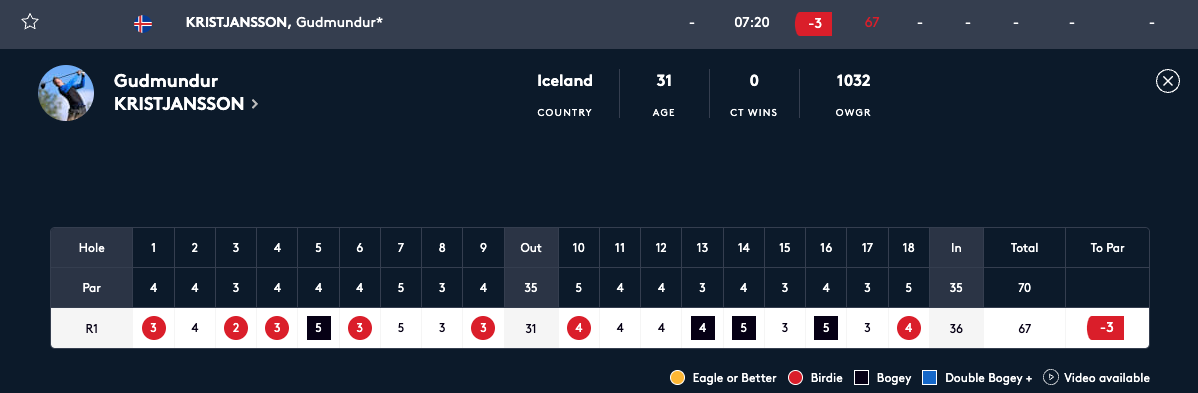Toggle favorite star for Kristjansson
This screenshot has height=393, width=1198.
coord(30,22)
